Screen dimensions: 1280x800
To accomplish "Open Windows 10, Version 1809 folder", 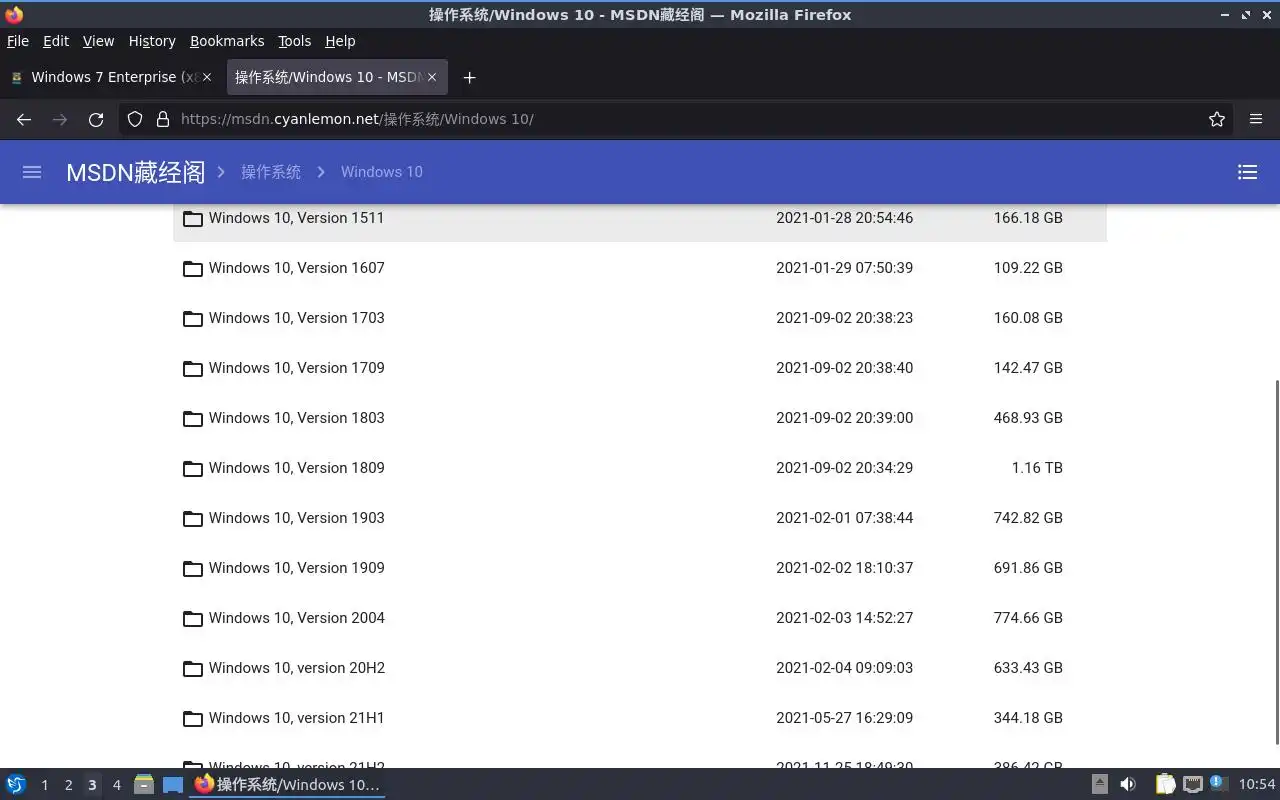I will coord(296,468).
